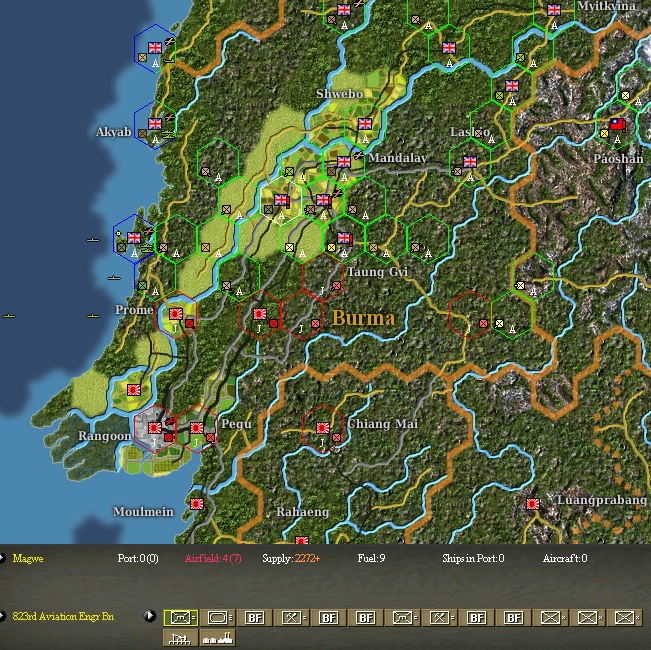Click the Rangoon city label
The width and height of the screenshot is (651, 650).
104,436
